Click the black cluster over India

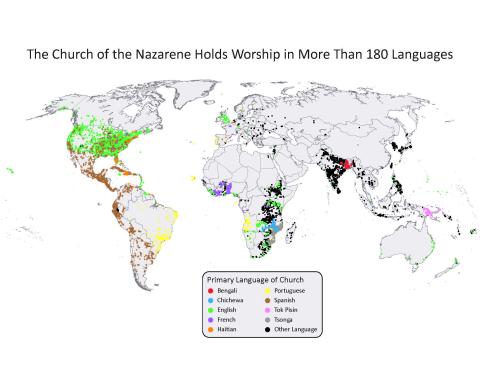[x=332, y=172]
